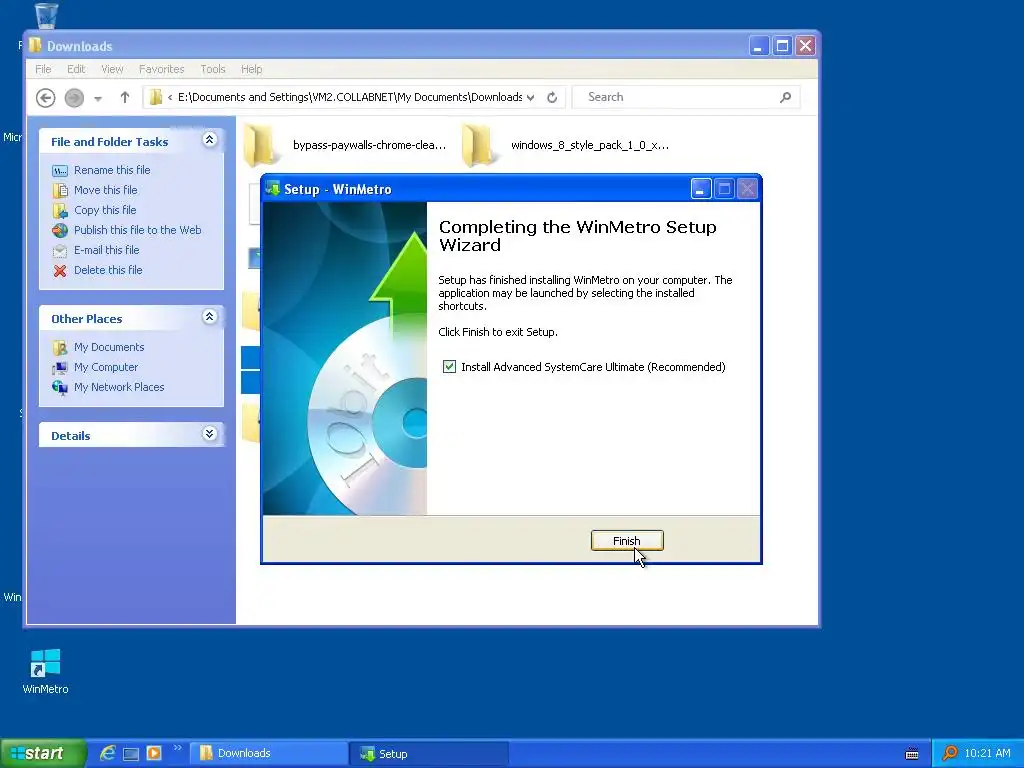Click Publish this file to the Web
This screenshot has height=768, width=1024.
tap(138, 230)
